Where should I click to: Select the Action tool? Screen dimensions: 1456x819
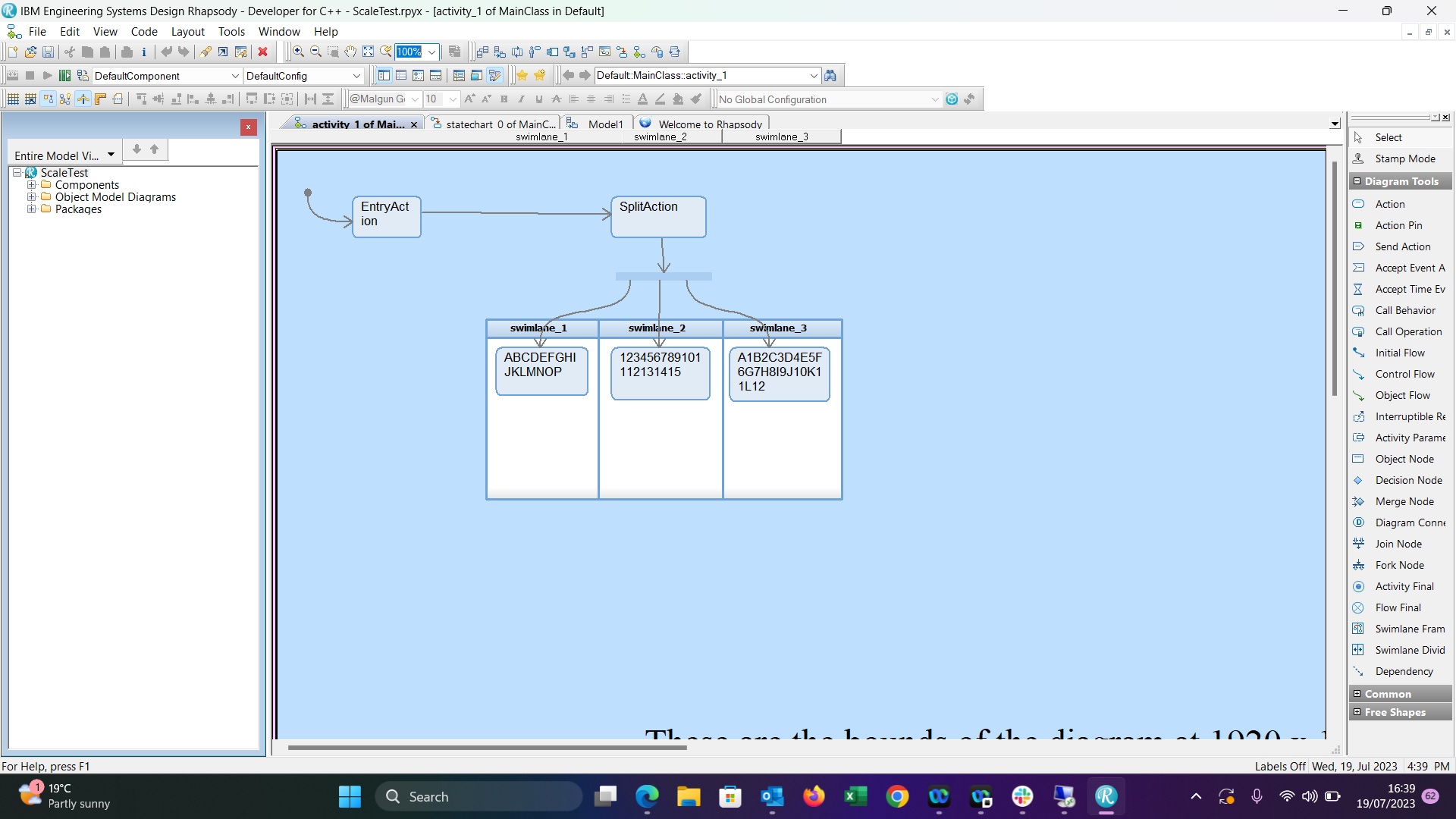point(1390,204)
